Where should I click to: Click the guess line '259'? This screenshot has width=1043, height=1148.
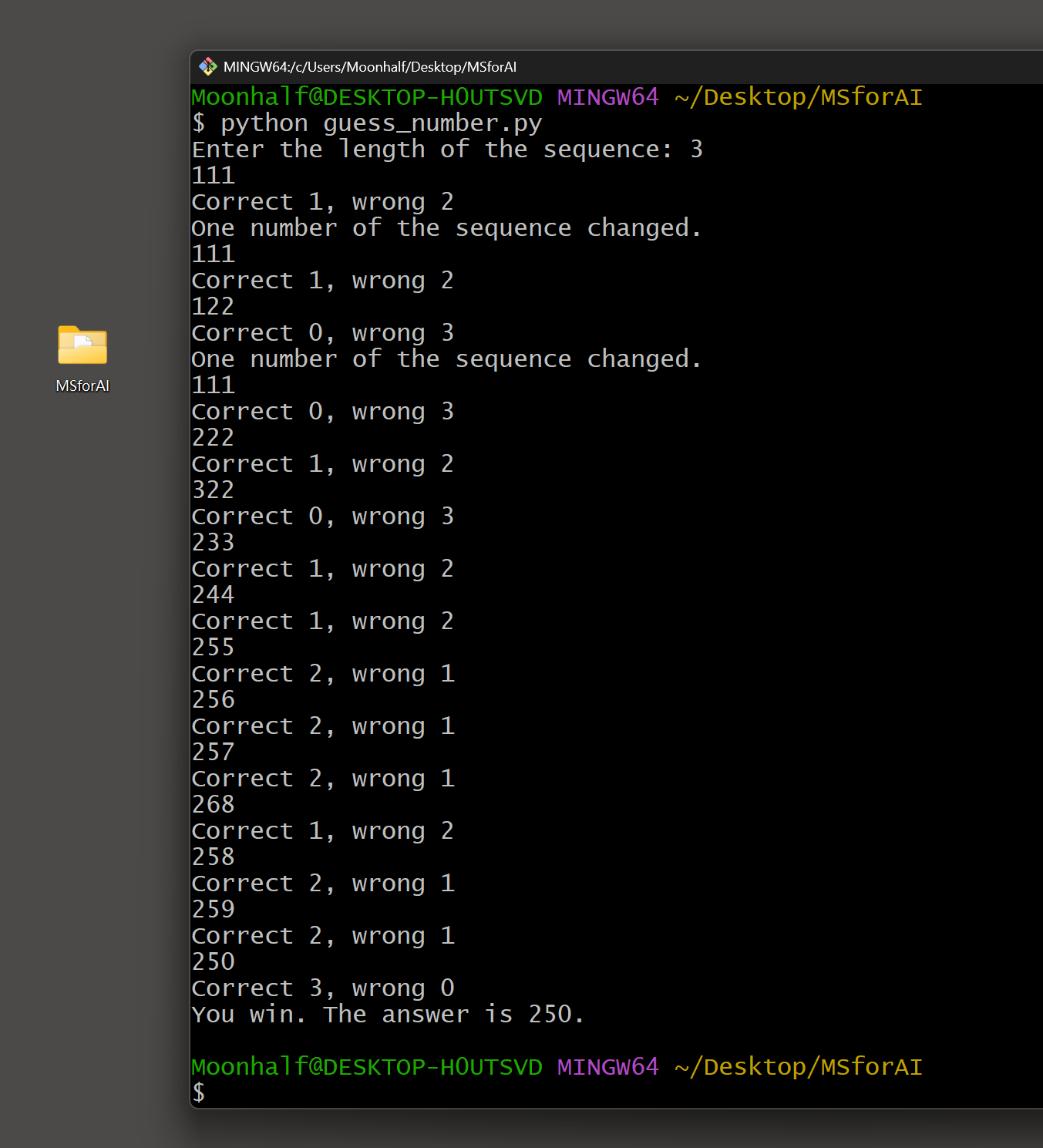(214, 909)
